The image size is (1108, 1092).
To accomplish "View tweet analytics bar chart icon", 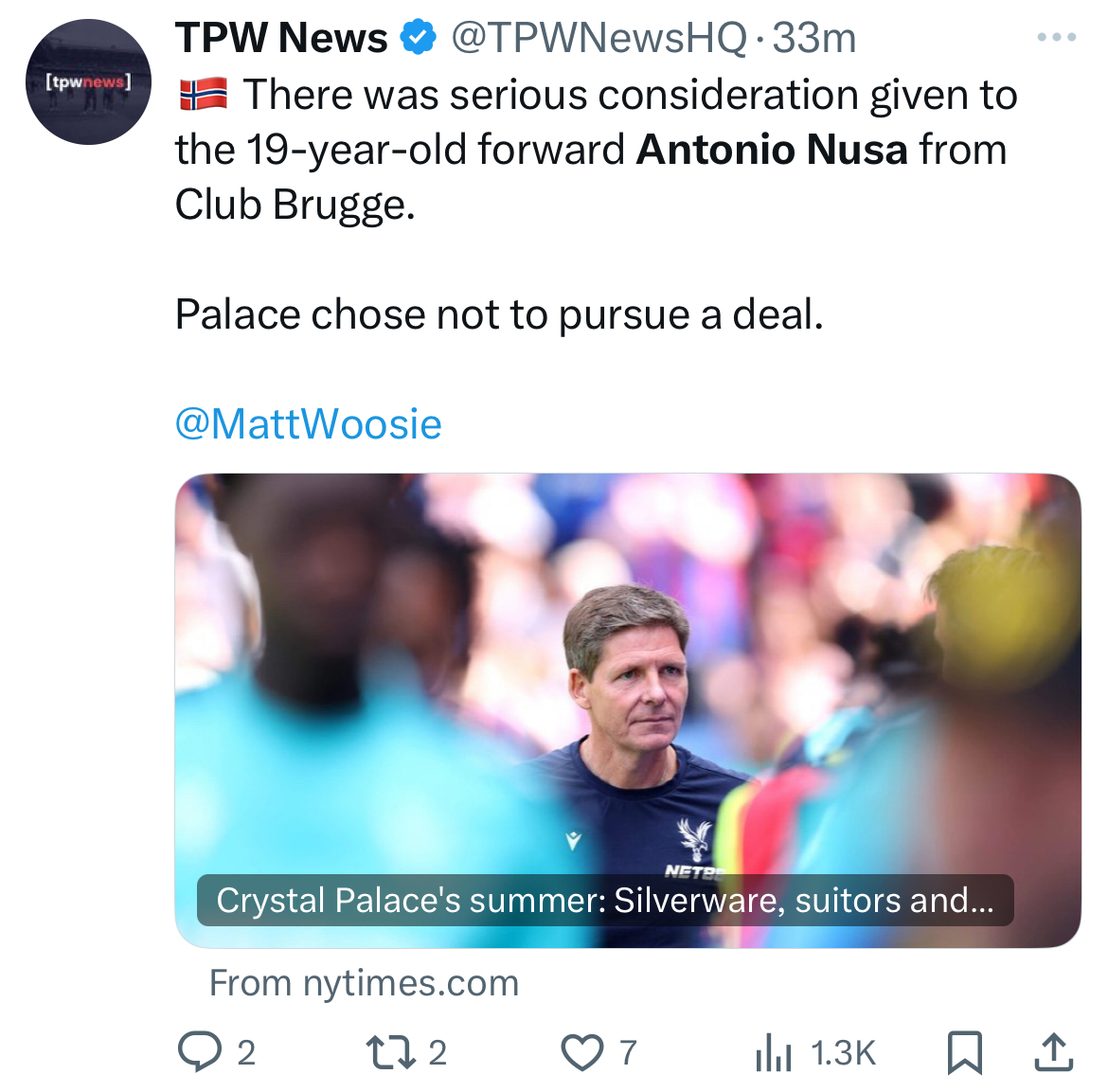I will [773, 1052].
